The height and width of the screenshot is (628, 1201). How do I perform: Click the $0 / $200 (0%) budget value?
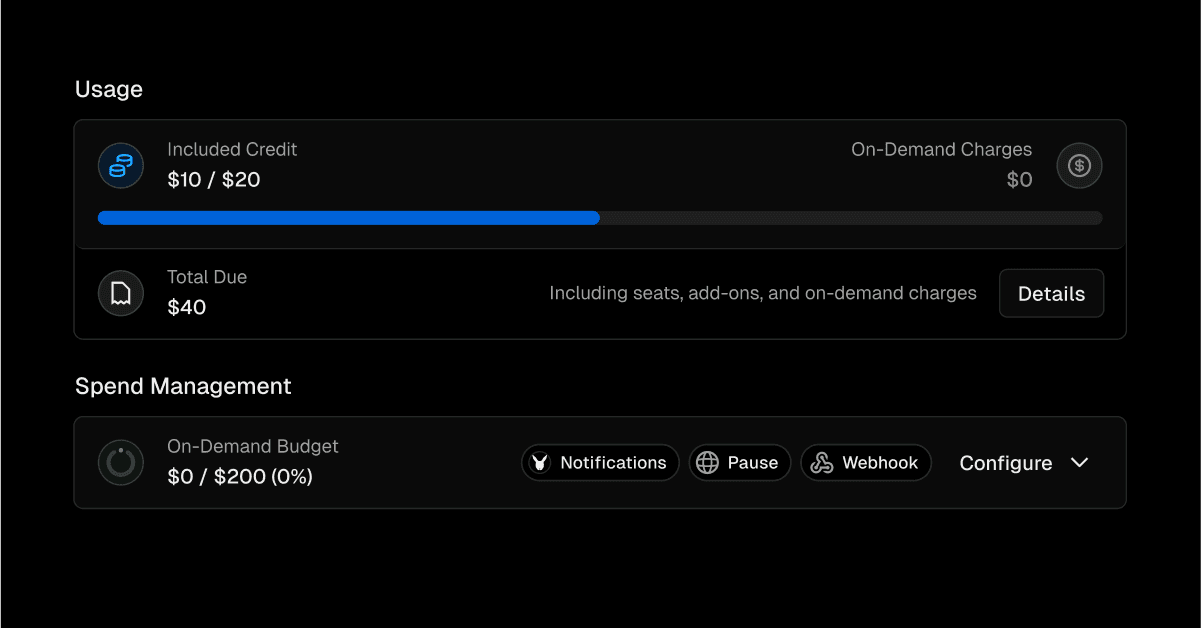(x=240, y=477)
